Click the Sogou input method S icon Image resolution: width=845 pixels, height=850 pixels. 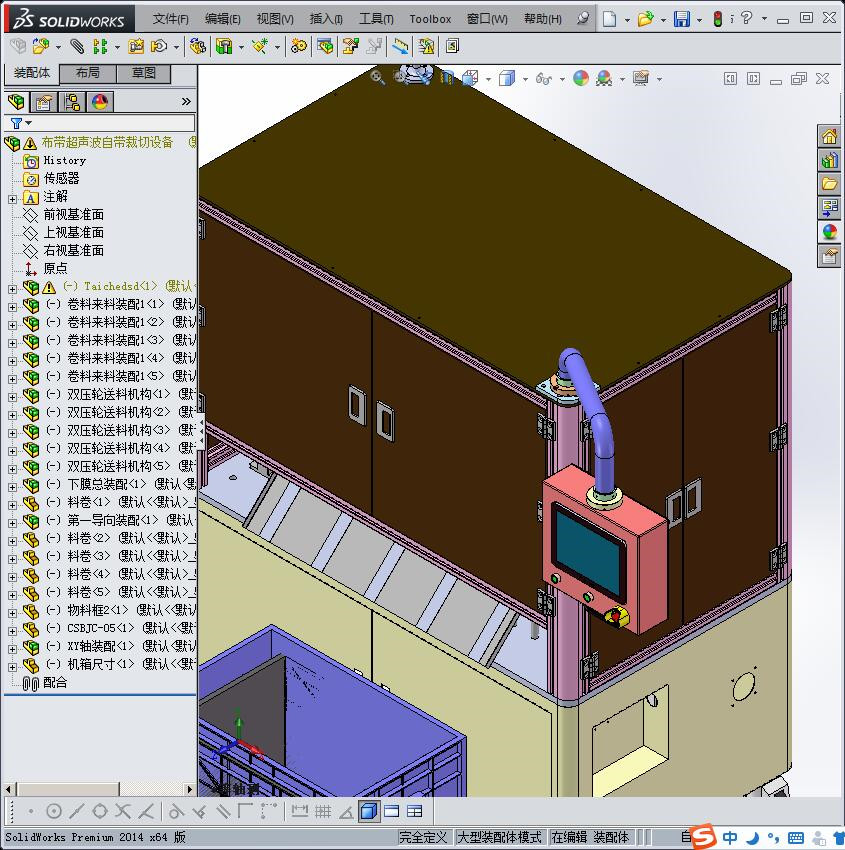point(703,836)
